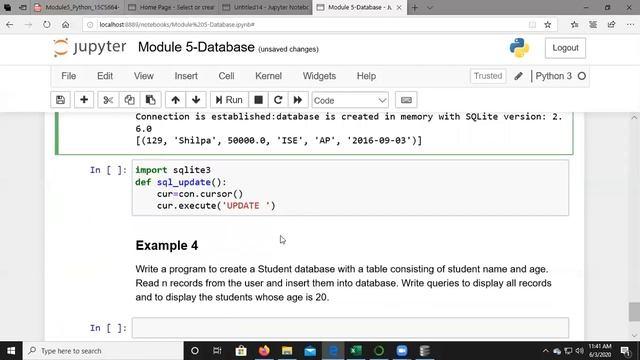
Task: Open Mail app from taskbar
Action: [310, 351]
